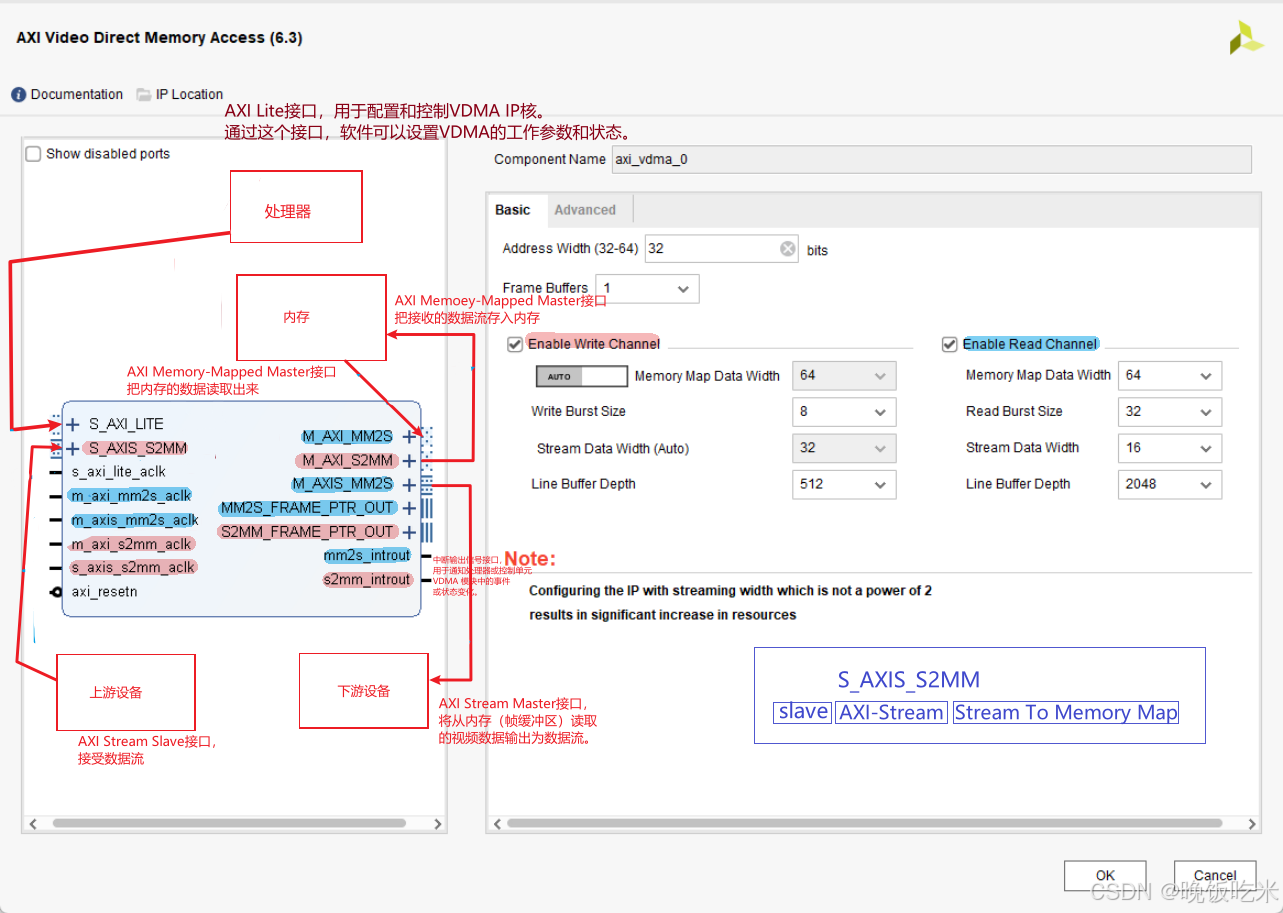Expand the S_AXI_LITE interface
The height and width of the screenshot is (913, 1283).
70,423
